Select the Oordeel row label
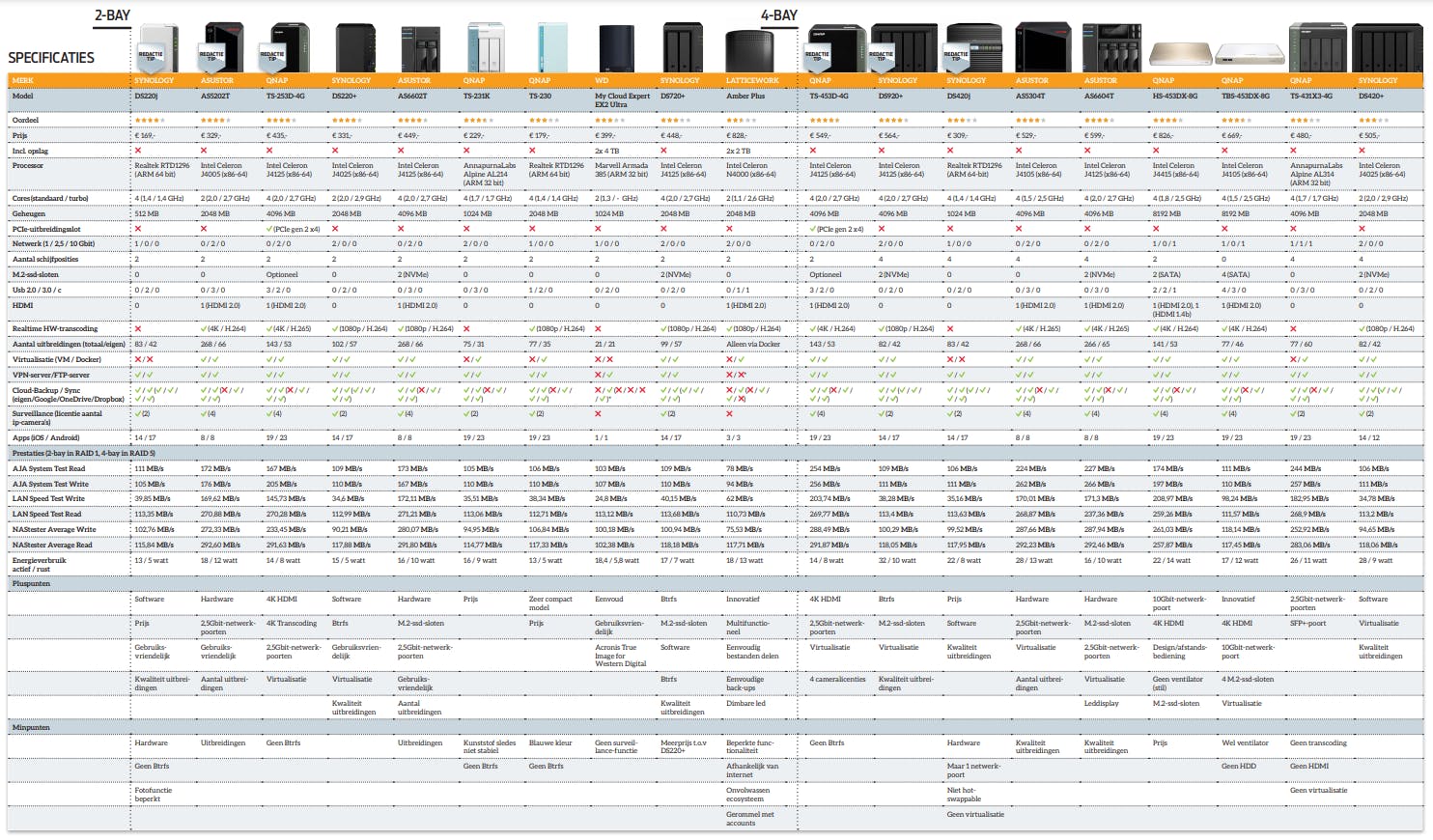 click(25, 120)
